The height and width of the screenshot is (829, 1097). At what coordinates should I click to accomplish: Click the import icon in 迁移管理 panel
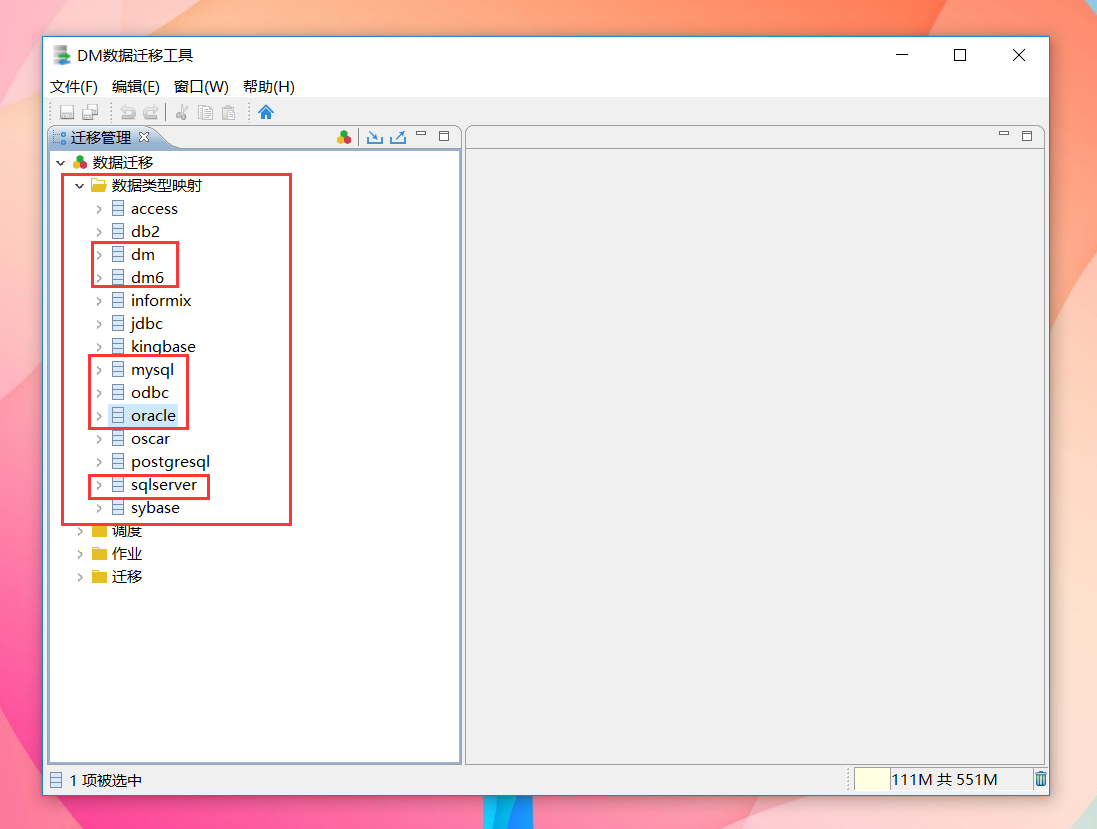375,137
